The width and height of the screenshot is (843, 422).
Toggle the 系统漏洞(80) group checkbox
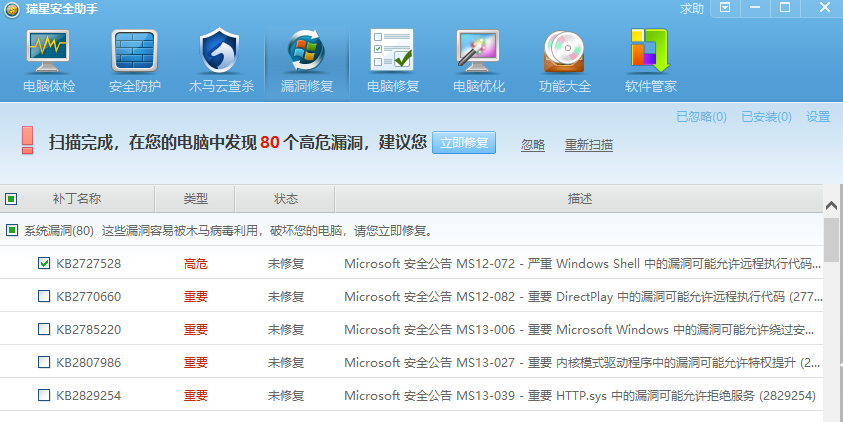(12, 231)
